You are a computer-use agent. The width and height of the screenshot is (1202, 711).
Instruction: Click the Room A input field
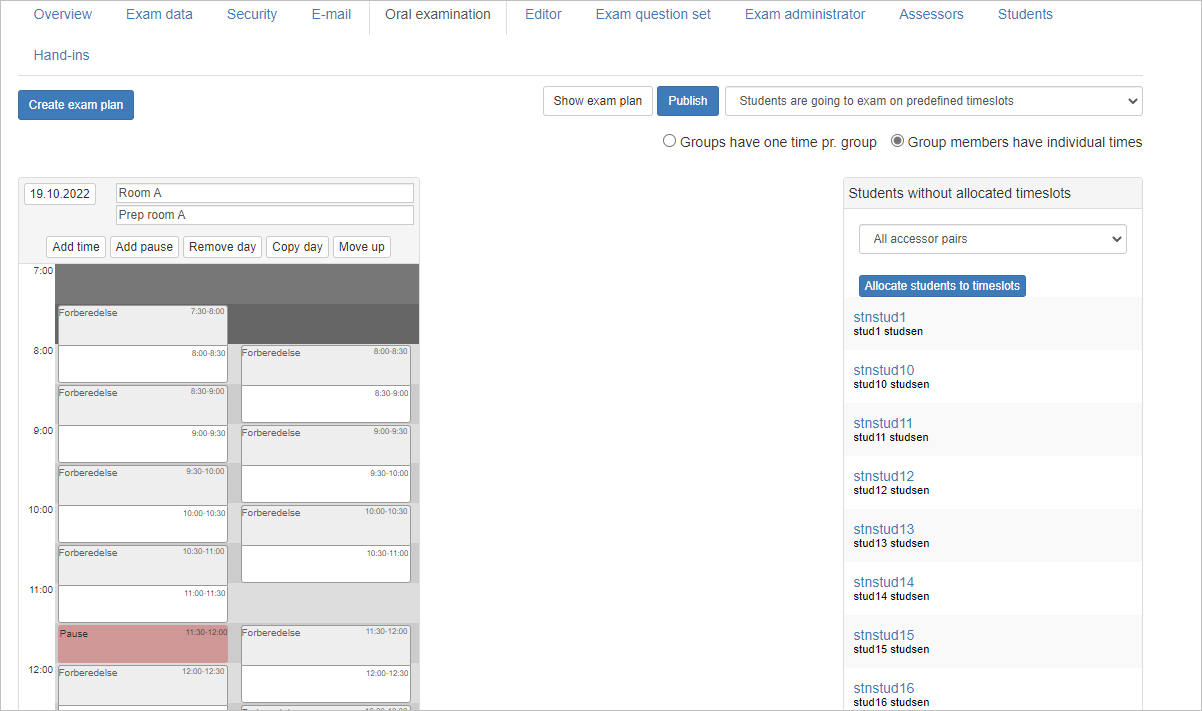pos(265,193)
